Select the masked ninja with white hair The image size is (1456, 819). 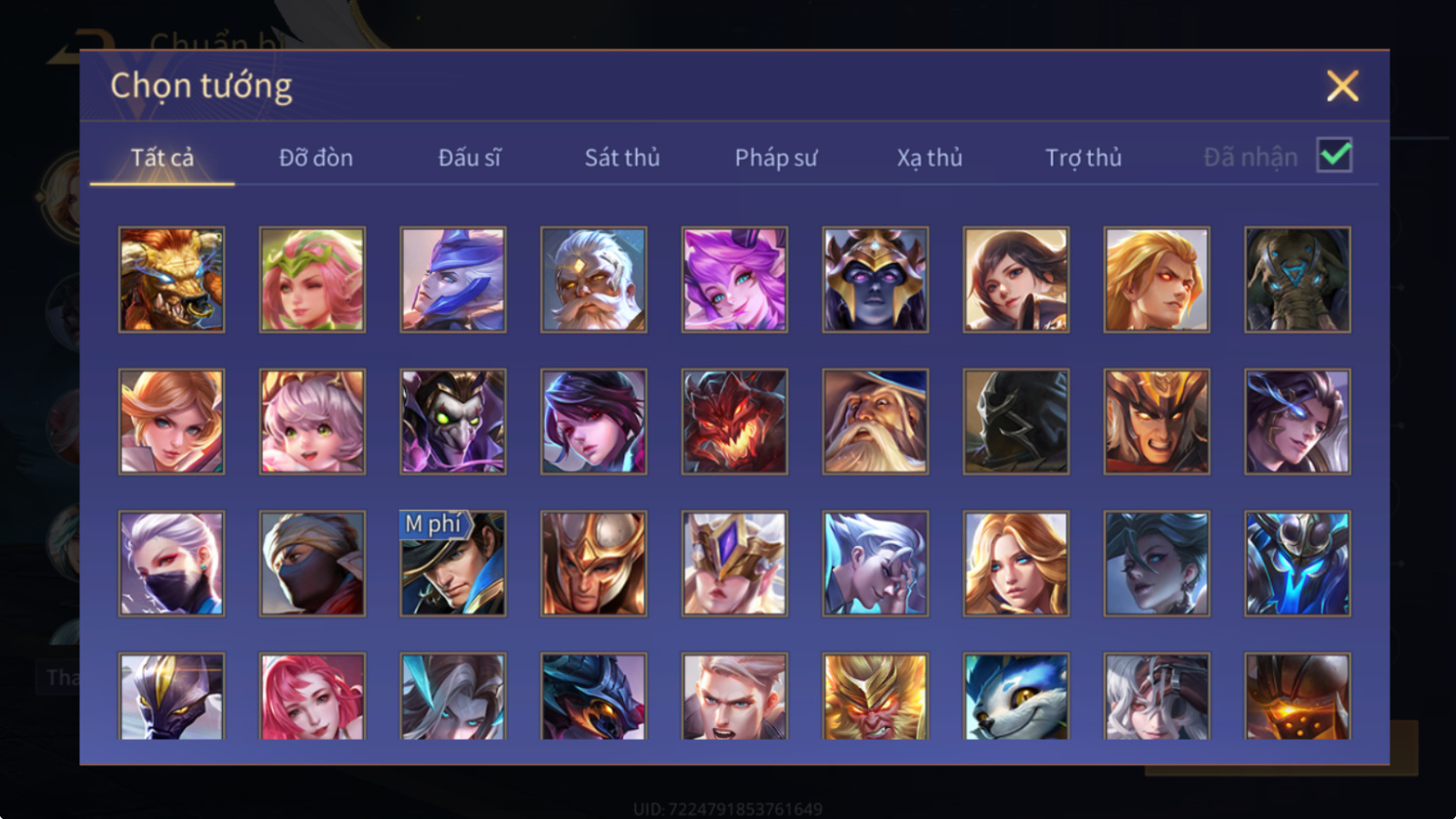tap(171, 564)
